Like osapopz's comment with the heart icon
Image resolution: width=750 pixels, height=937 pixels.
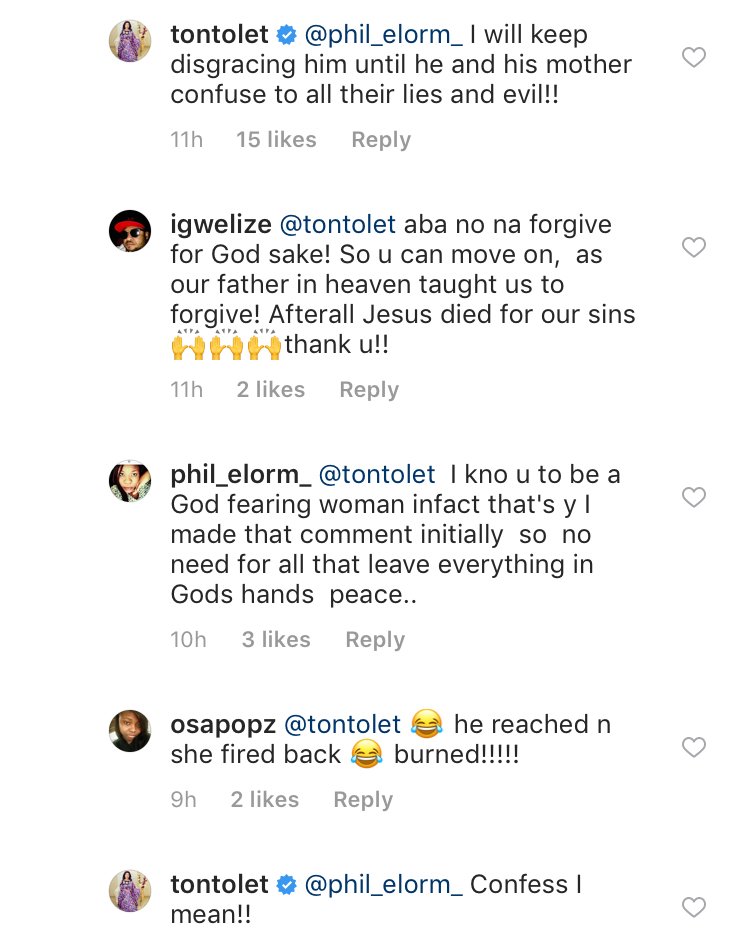(x=693, y=747)
